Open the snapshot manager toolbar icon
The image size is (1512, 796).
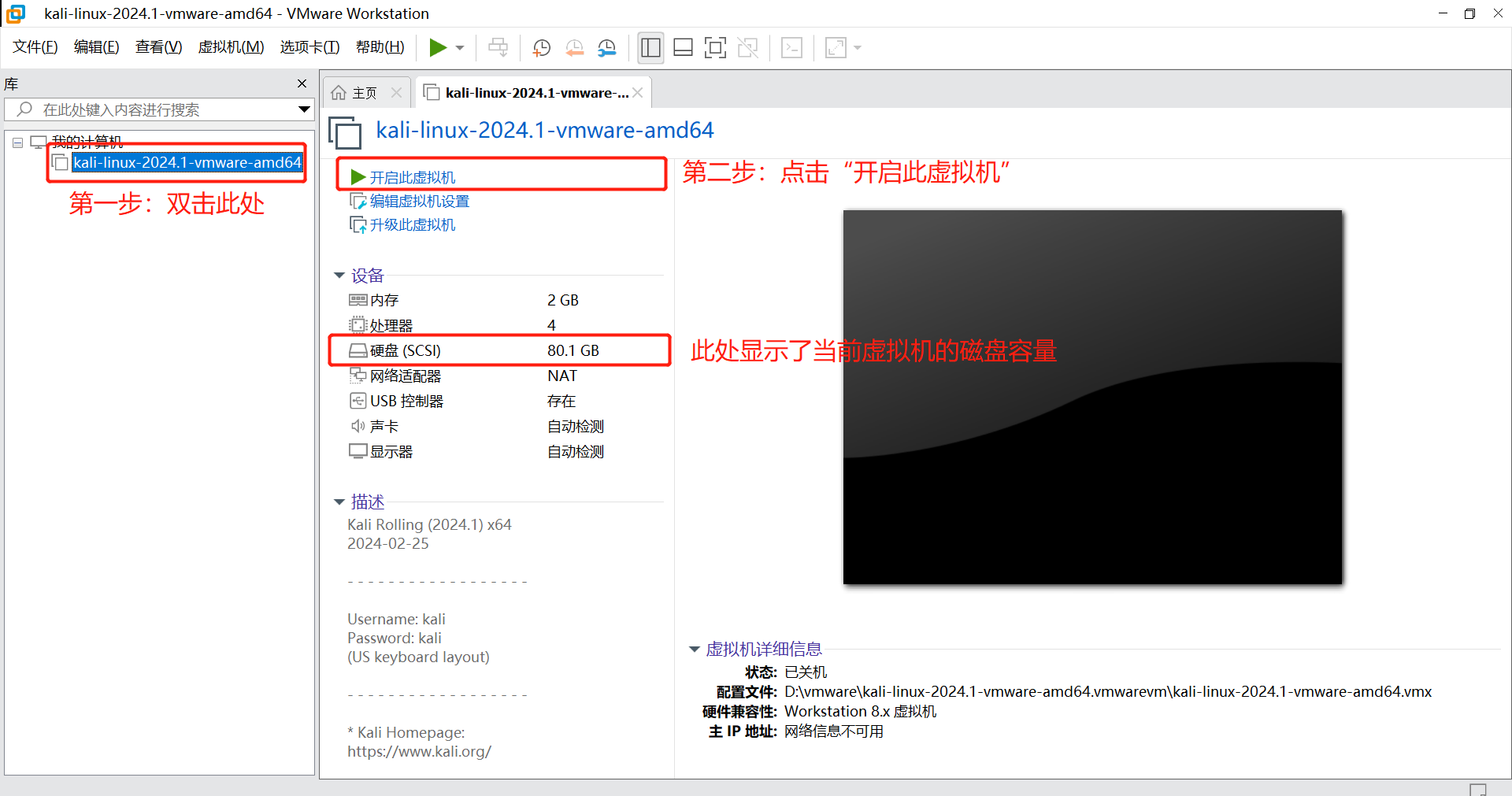(606, 48)
